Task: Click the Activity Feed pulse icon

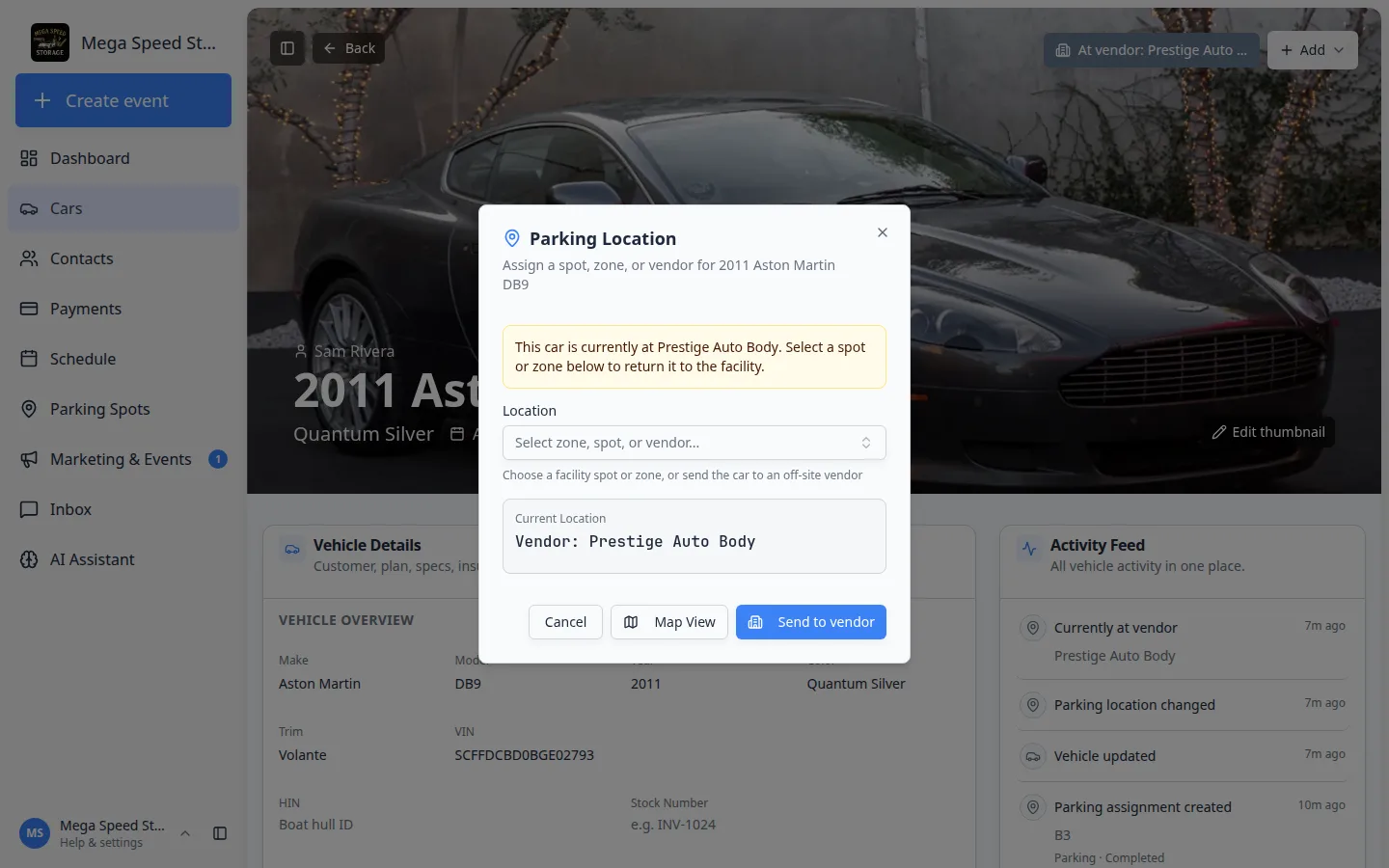Action: (1029, 549)
